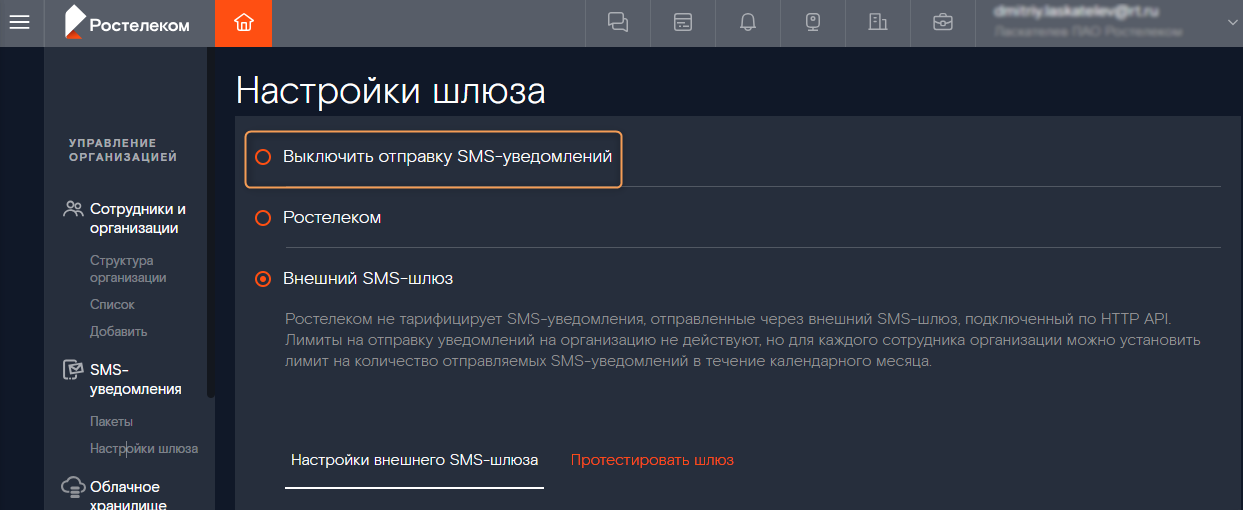
Task: Open Пакеты in sidebar
Action: 111,421
